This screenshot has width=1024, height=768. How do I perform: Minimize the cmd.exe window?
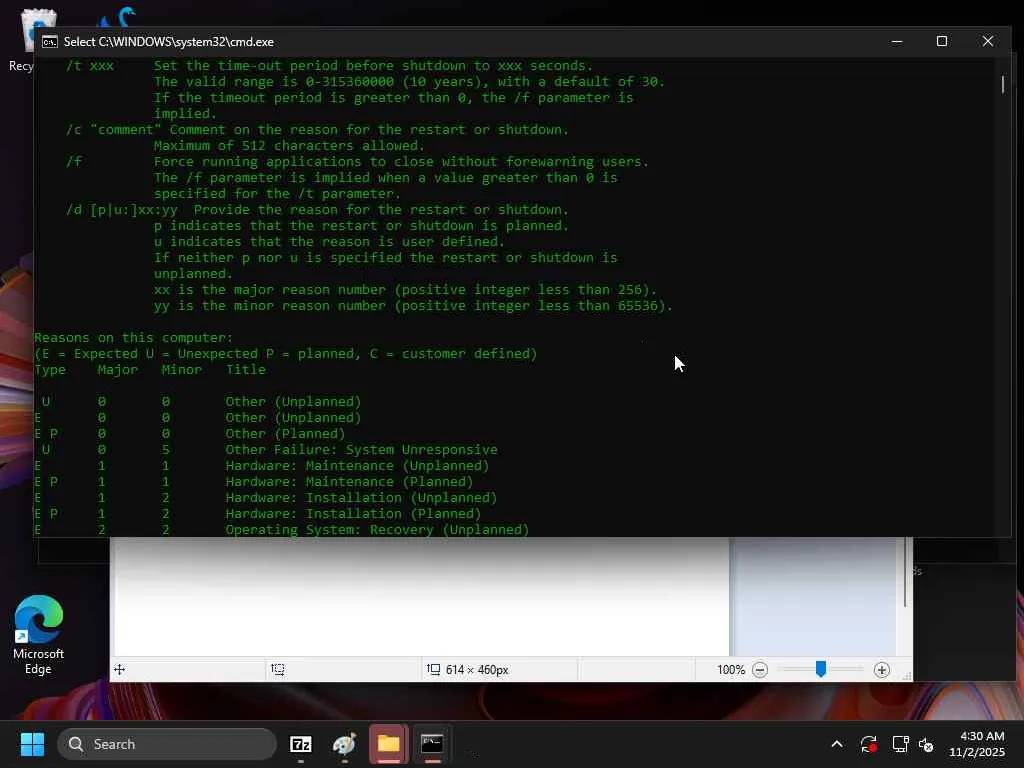(897, 42)
